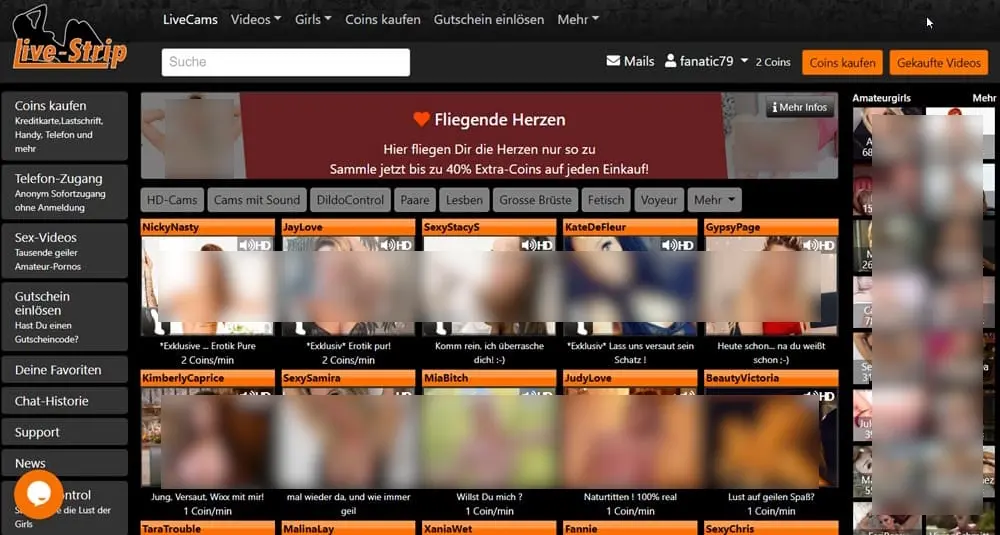
Task: Open the Mehr dropdown in the filter bar
Action: [714, 200]
